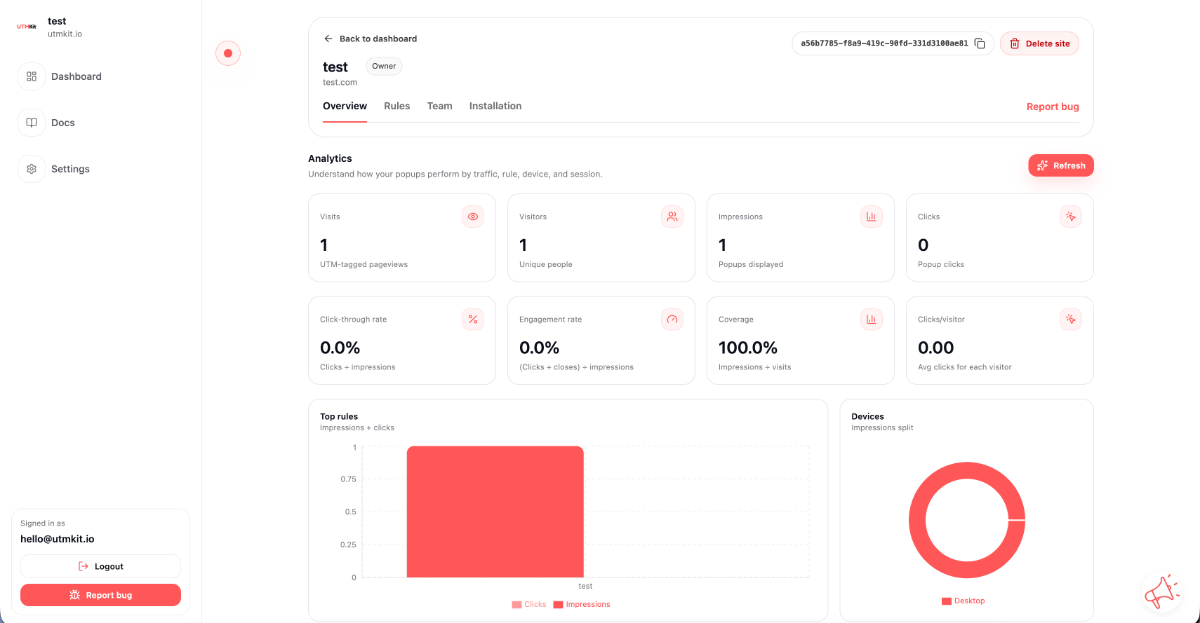Click the bar chart icon on the Impressions card

[x=871, y=216]
